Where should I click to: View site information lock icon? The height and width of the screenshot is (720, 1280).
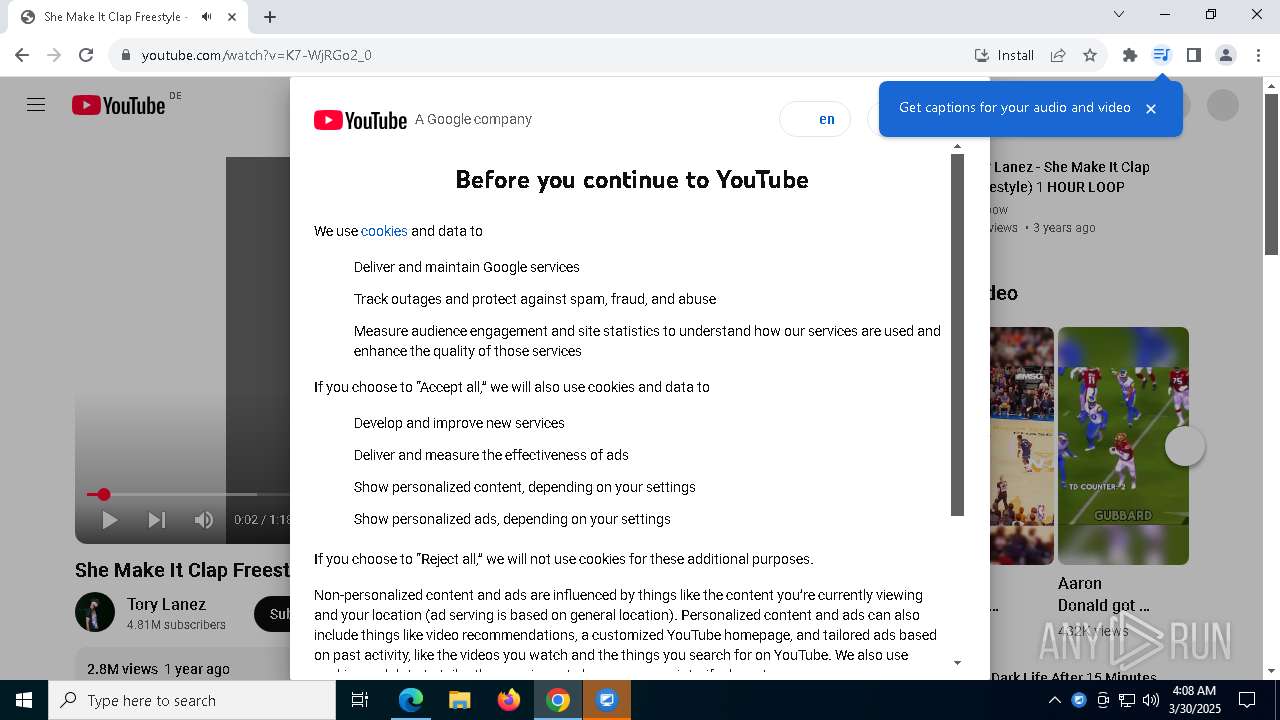pyautogui.click(x=125, y=55)
